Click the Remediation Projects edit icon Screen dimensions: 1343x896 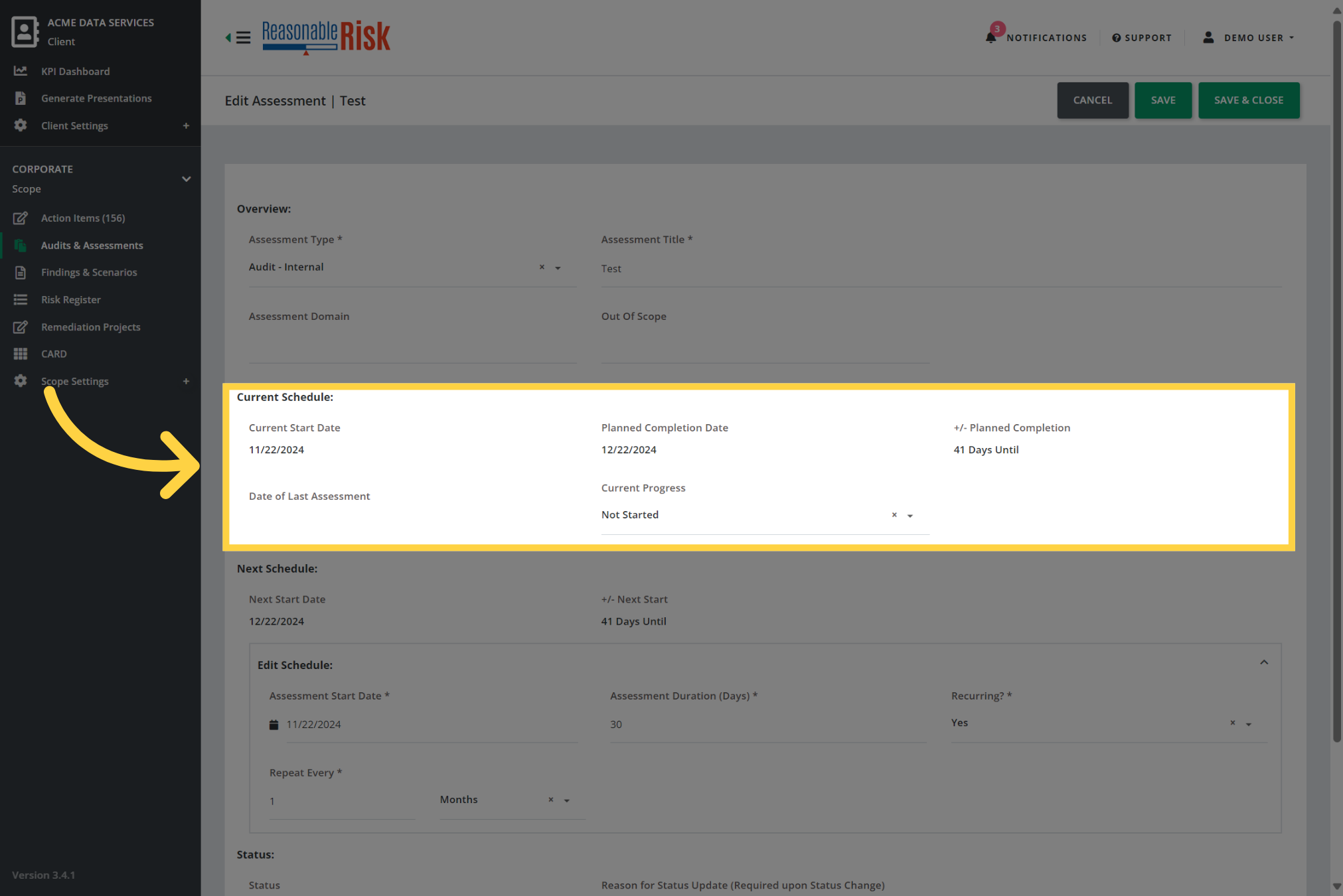tap(21, 327)
